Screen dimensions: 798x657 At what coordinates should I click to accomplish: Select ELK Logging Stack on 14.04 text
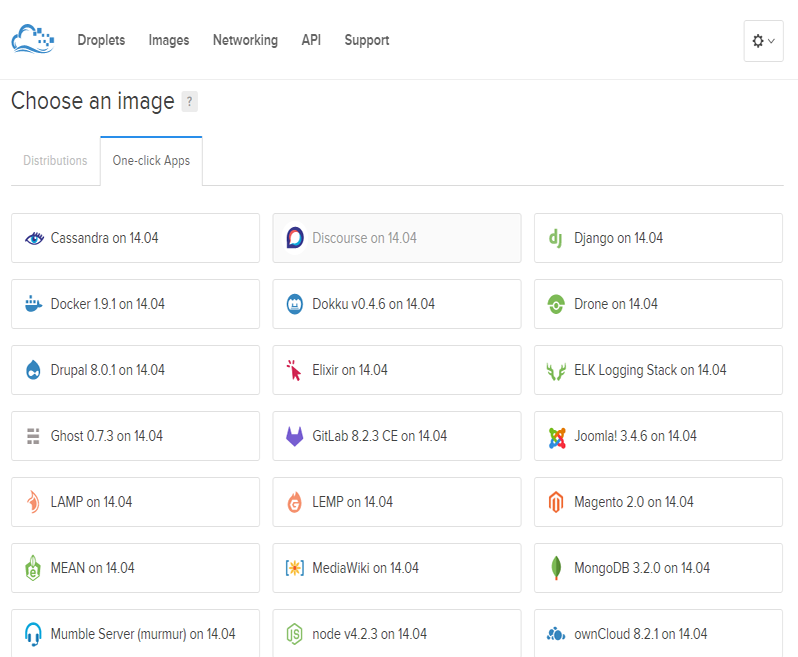[x=650, y=370]
